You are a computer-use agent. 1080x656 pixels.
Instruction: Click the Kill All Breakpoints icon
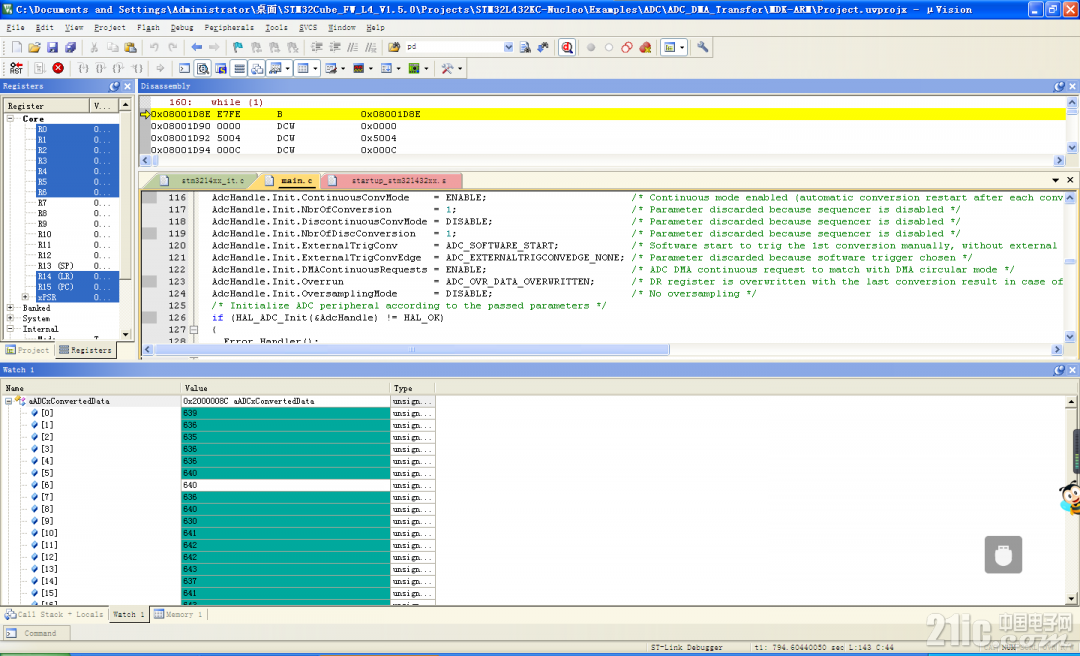[645, 47]
